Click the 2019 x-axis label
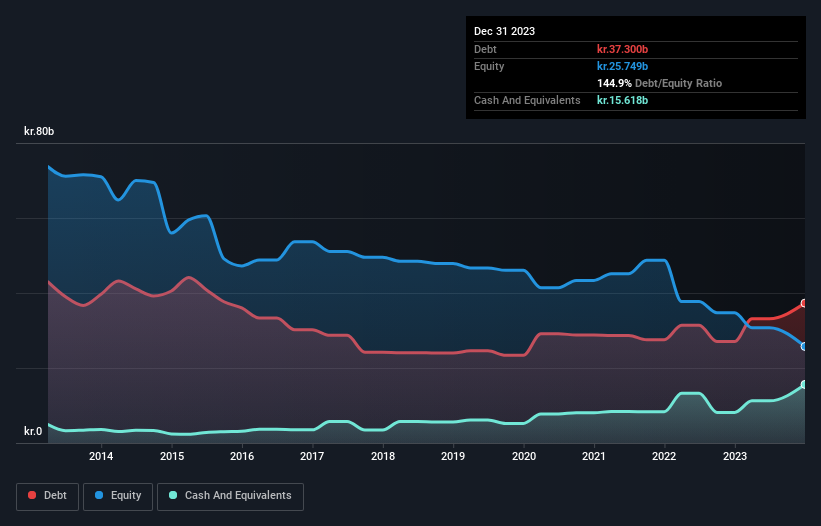 pyautogui.click(x=453, y=456)
